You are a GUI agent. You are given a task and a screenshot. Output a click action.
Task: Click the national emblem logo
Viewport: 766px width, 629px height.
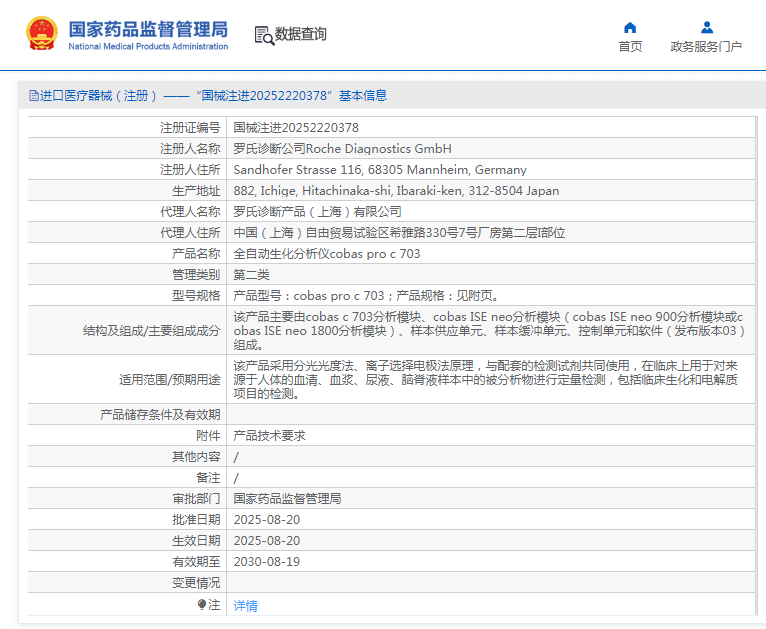point(42,34)
